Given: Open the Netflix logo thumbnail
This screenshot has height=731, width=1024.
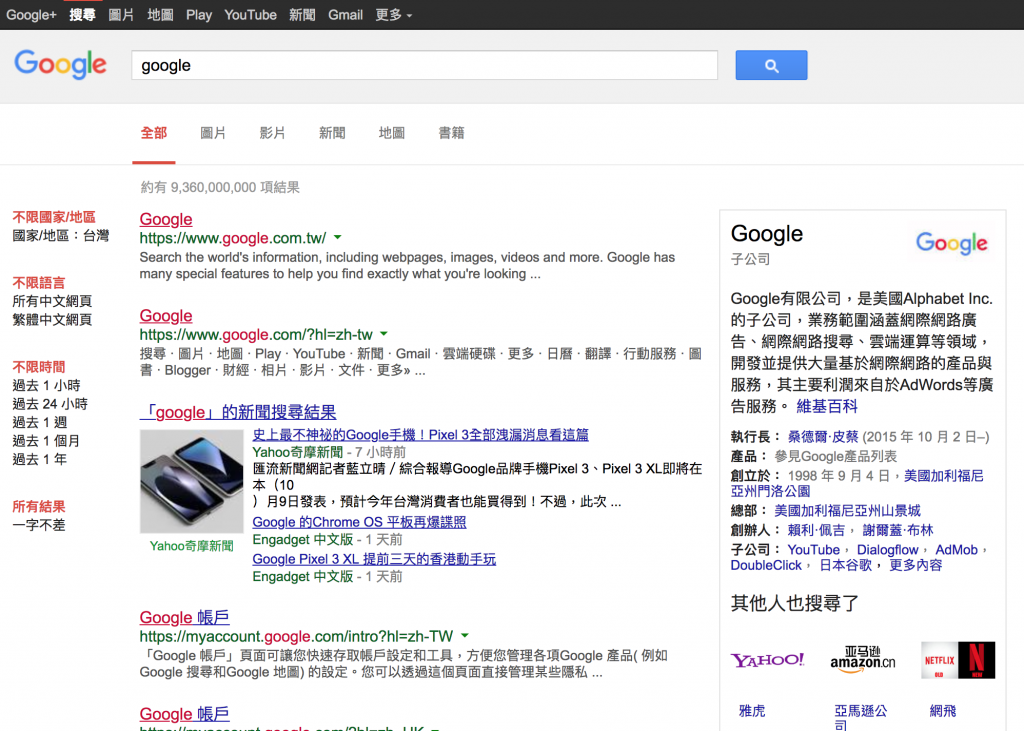Looking at the screenshot, I should (958, 660).
